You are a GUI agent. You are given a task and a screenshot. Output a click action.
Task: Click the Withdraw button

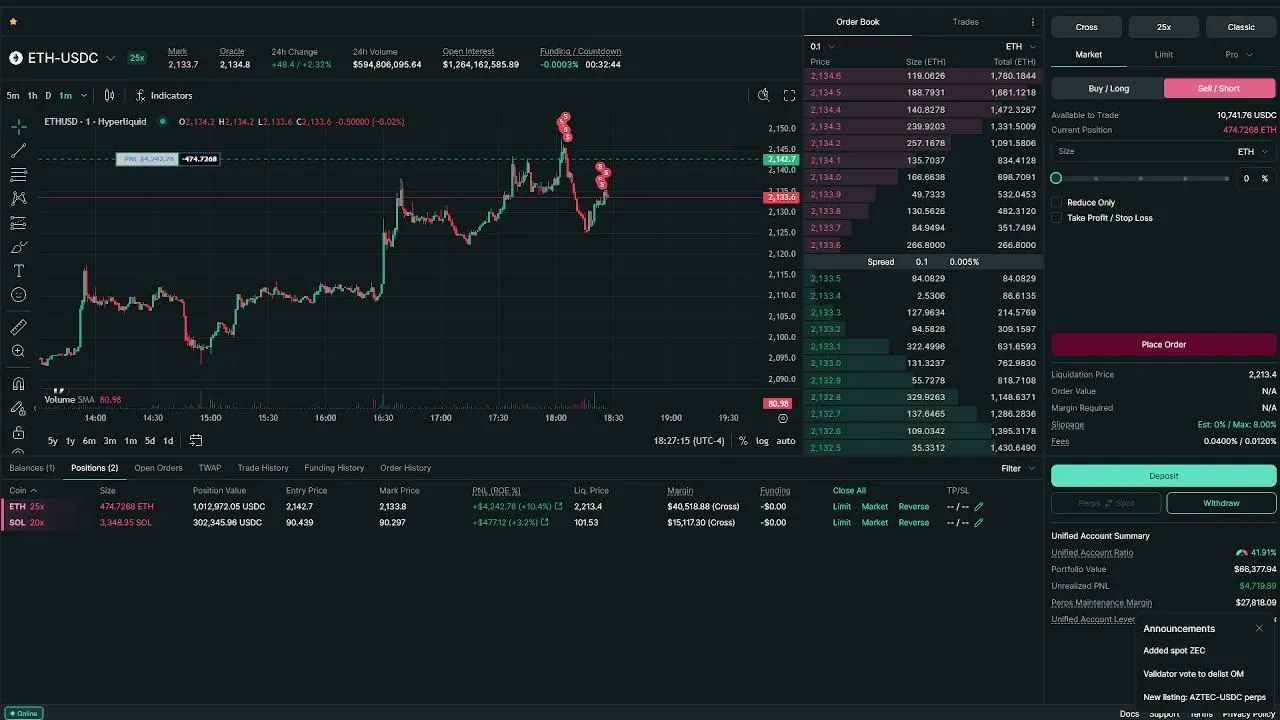[x=1221, y=503]
